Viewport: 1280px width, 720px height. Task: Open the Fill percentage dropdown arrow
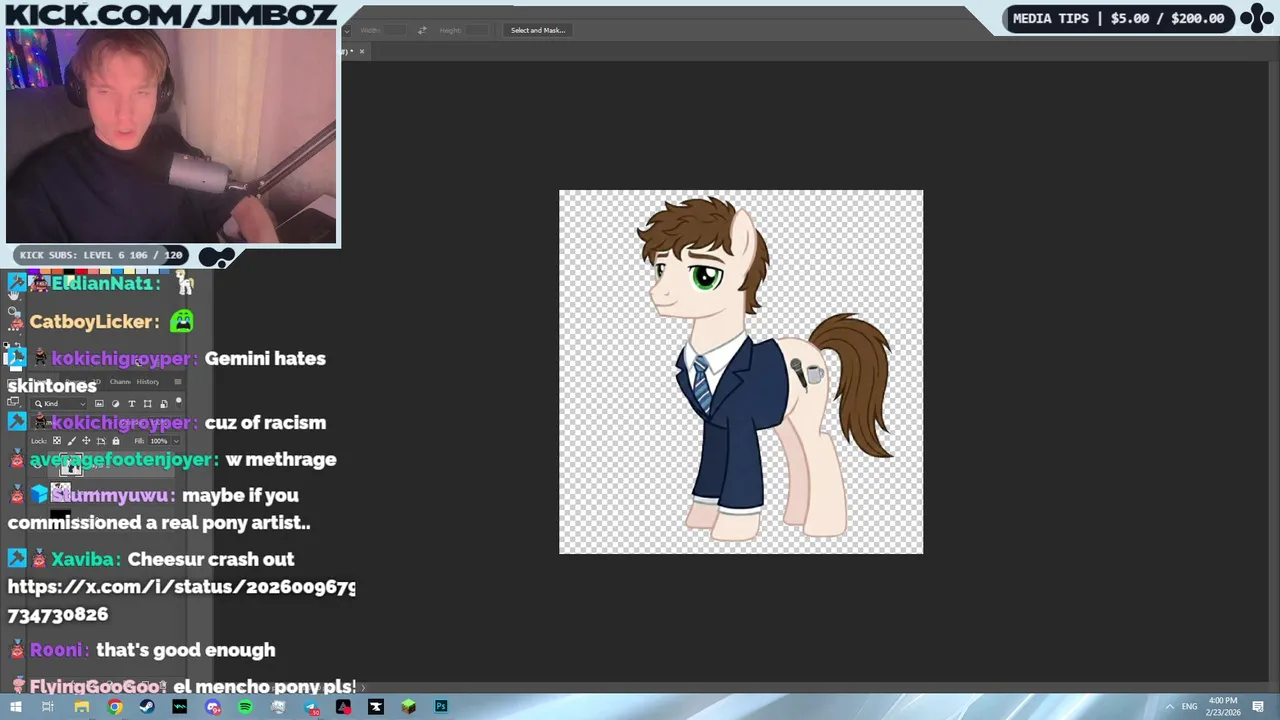(176, 441)
